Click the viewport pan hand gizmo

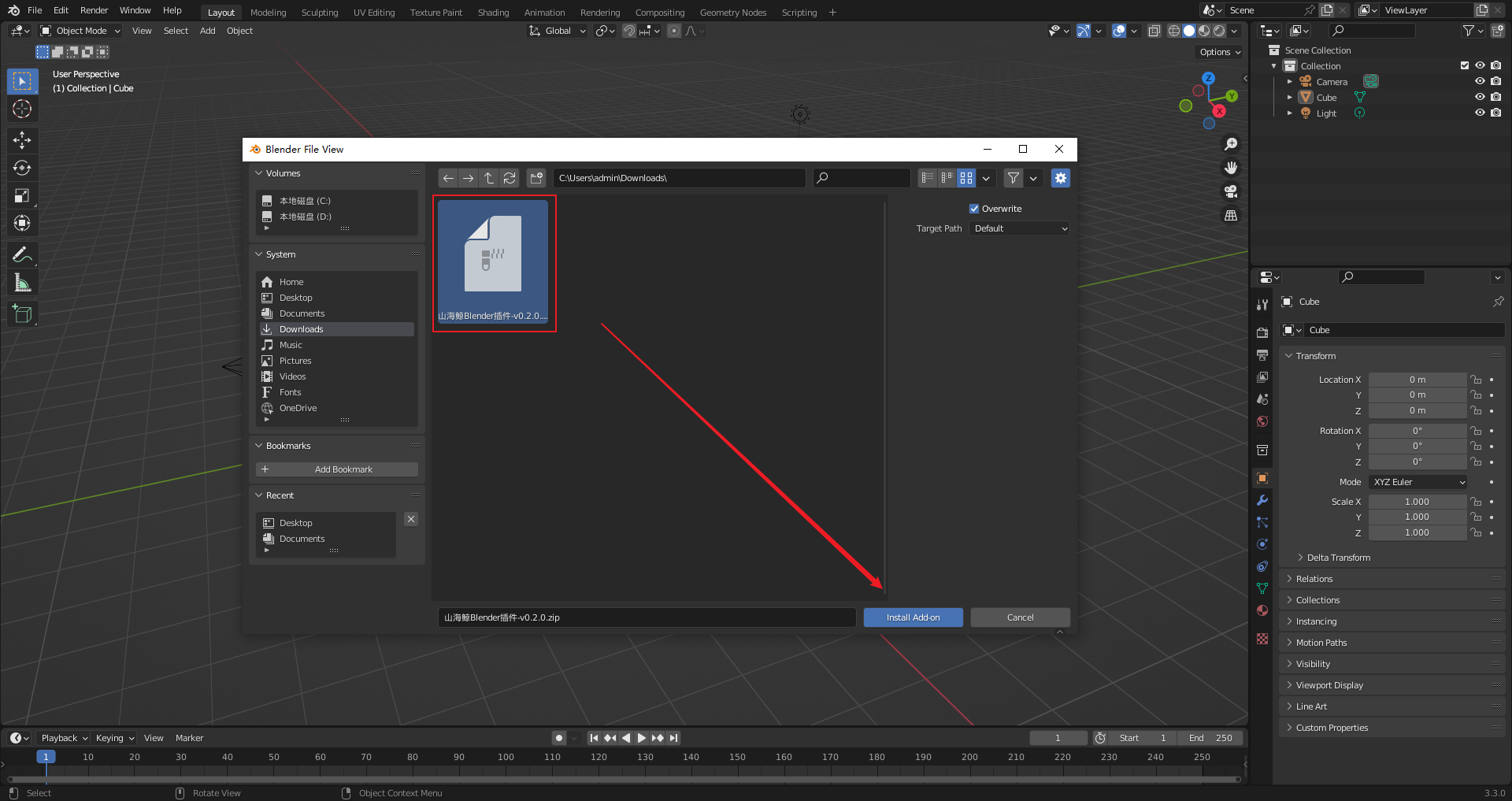pos(1231,168)
